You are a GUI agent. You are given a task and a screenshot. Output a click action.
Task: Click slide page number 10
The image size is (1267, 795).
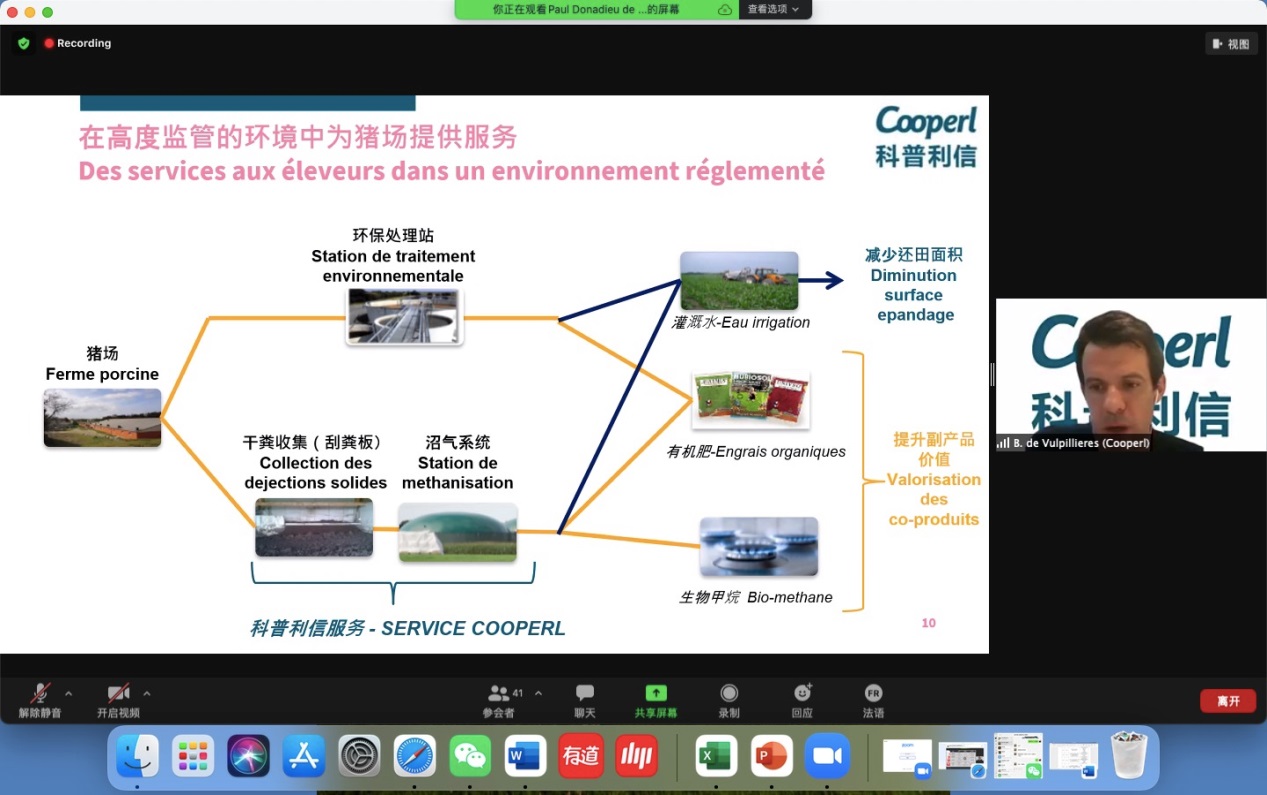point(928,623)
